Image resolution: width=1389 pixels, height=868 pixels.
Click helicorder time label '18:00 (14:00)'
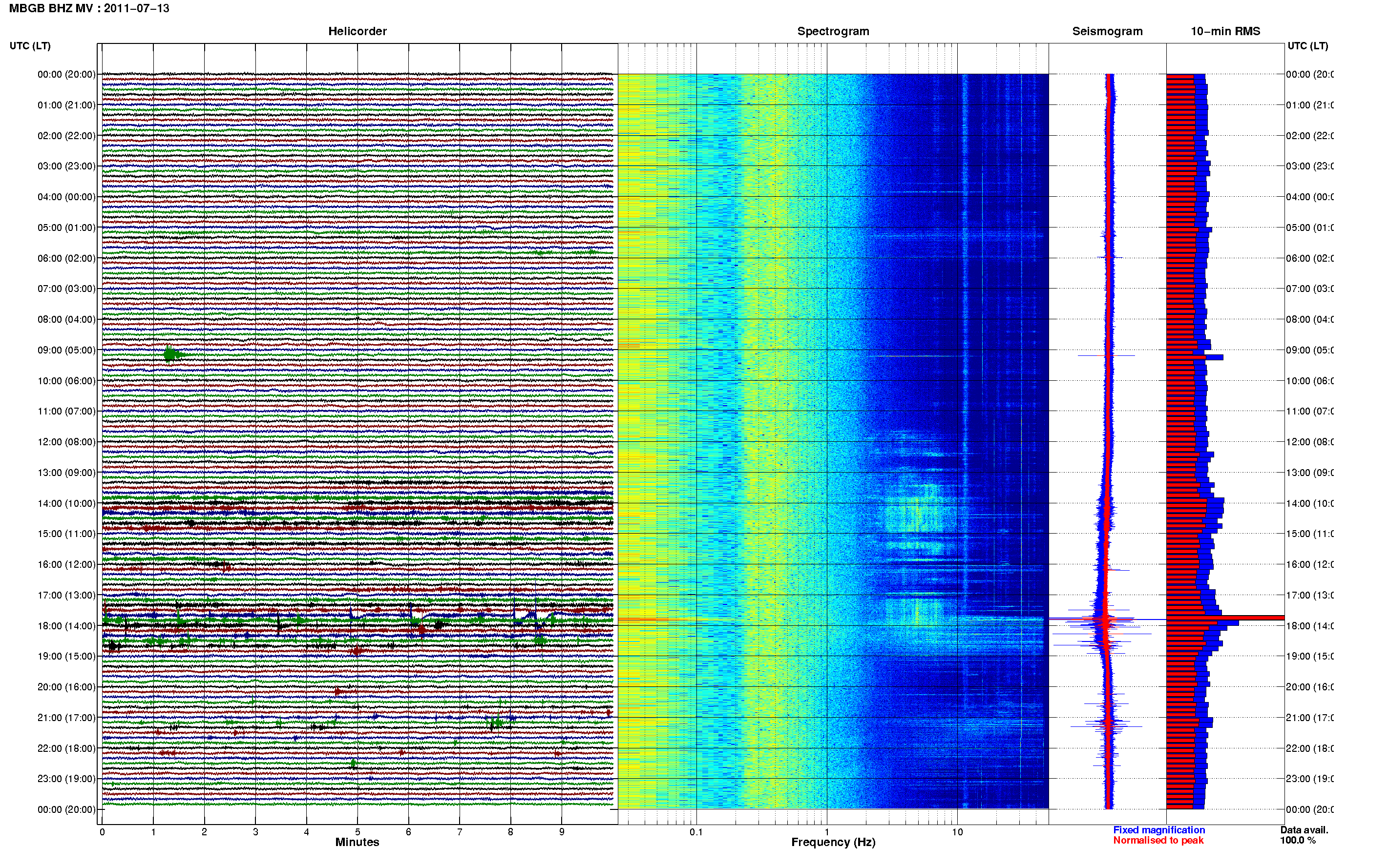[x=66, y=626]
